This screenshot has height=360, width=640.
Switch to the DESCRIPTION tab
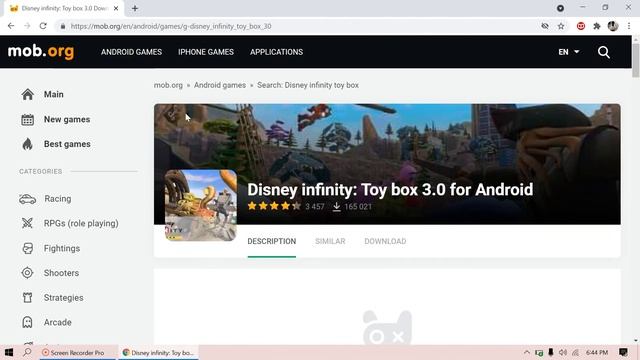[271, 241]
